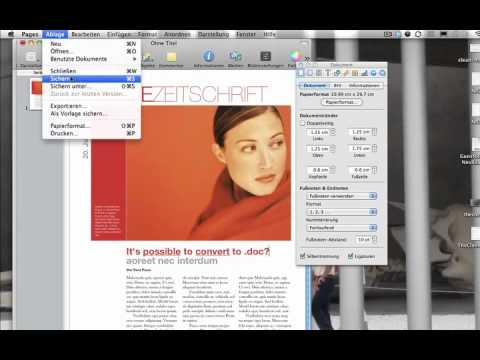Open the Anordnen menu

pyautogui.click(x=177, y=34)
